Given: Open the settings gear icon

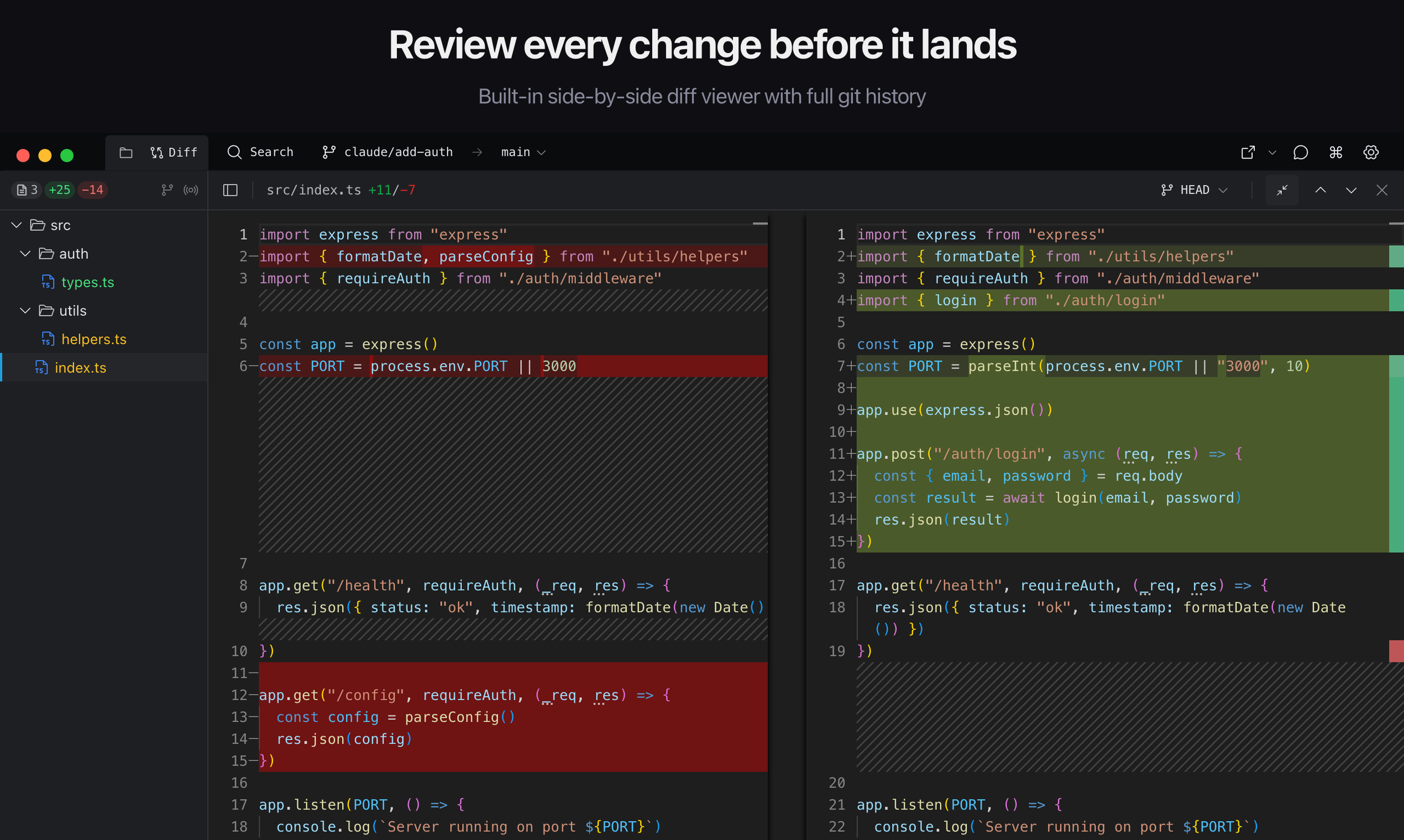Looking at the screenshot, I should tap(1371, 153).
